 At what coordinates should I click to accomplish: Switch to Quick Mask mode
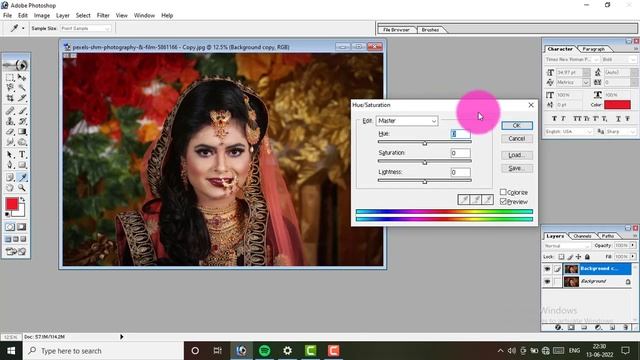click(22, 227)
